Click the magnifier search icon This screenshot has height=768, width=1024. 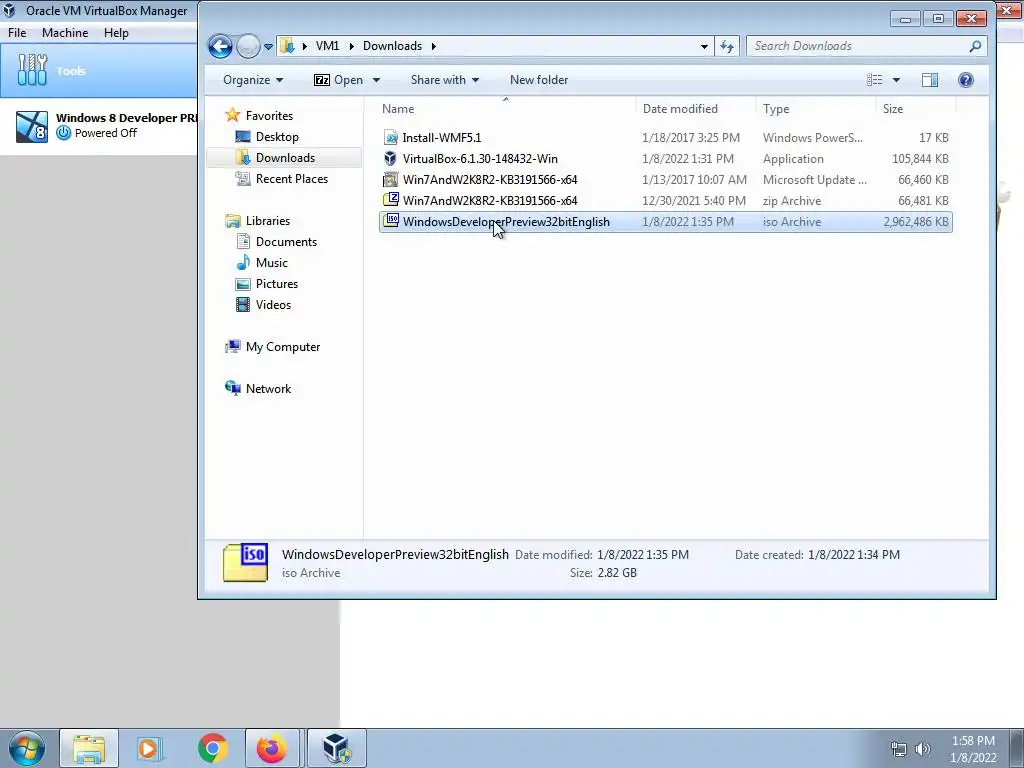975,46
